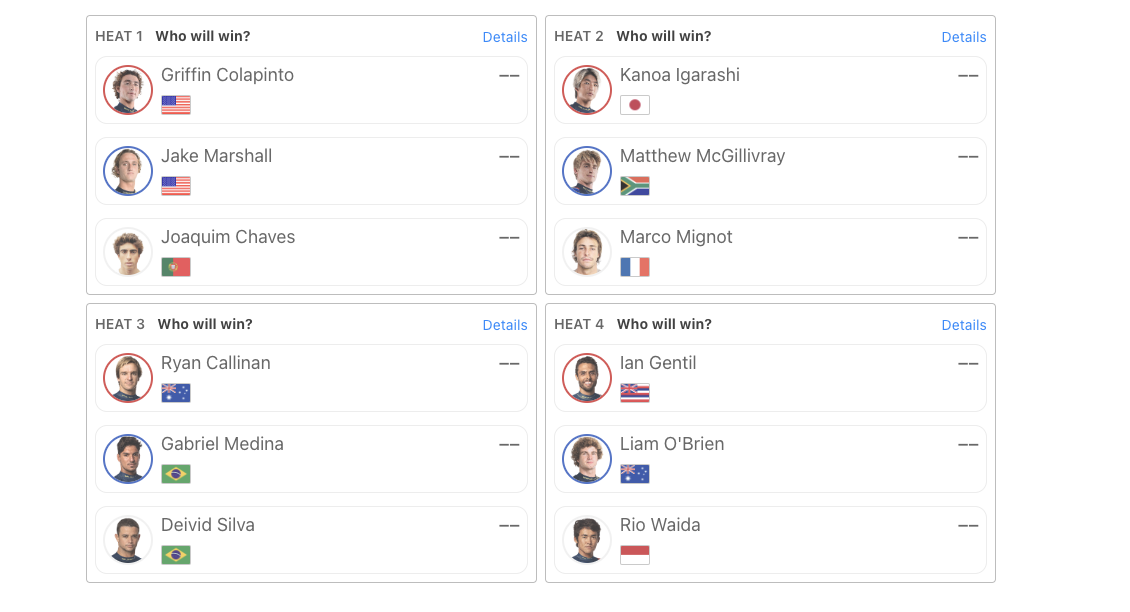1130x612 pixels.
Task: Select Joaquim Chaves as Heat 1 winner
Action: click(x=311, y=252)
